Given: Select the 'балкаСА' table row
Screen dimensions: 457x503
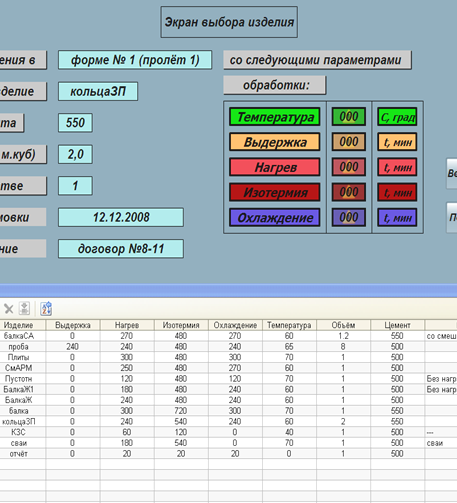Looking at the screenshot, I should click(x=228, y=336).
